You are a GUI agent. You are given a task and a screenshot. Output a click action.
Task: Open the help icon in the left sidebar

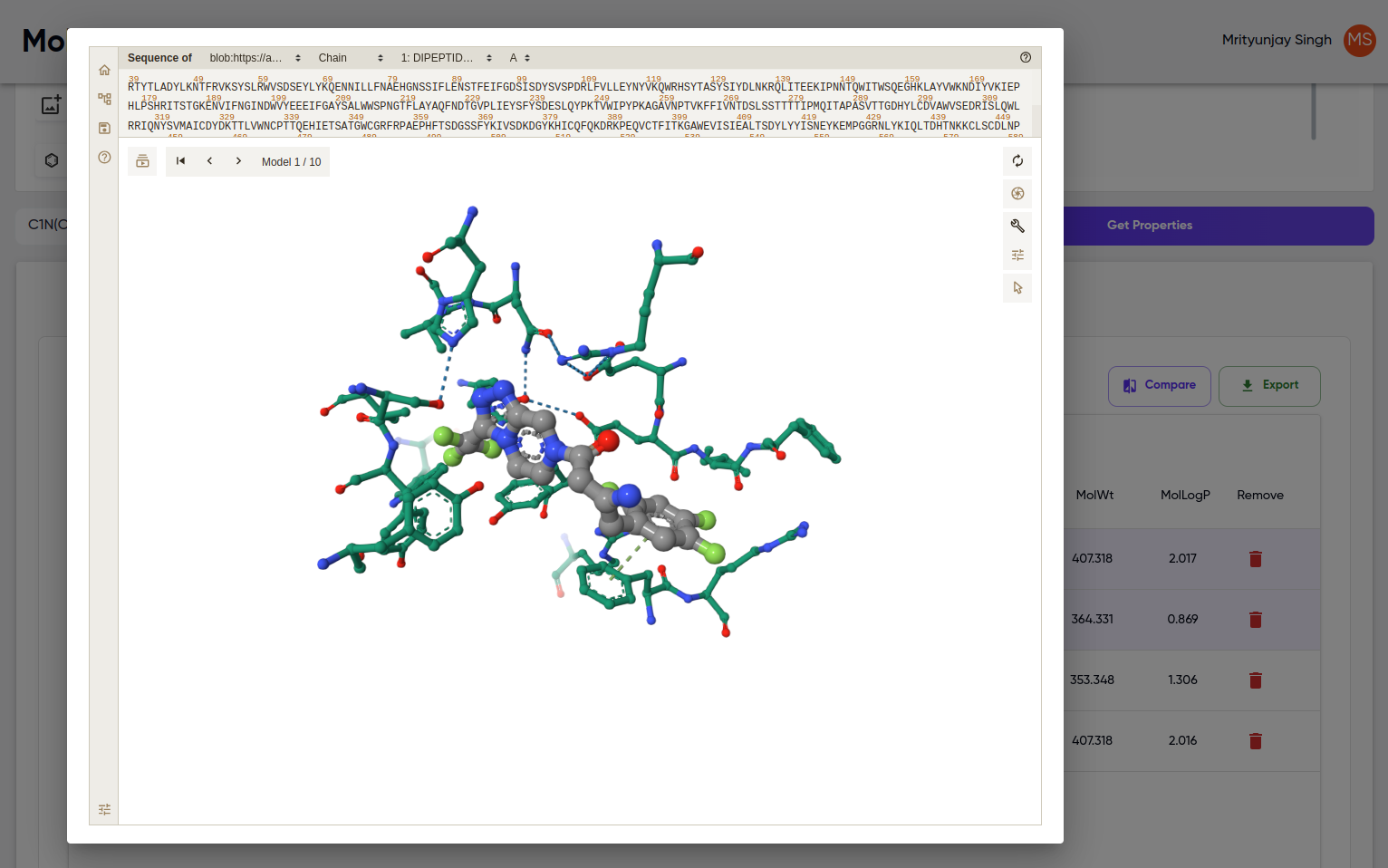[x=104, y=158]
